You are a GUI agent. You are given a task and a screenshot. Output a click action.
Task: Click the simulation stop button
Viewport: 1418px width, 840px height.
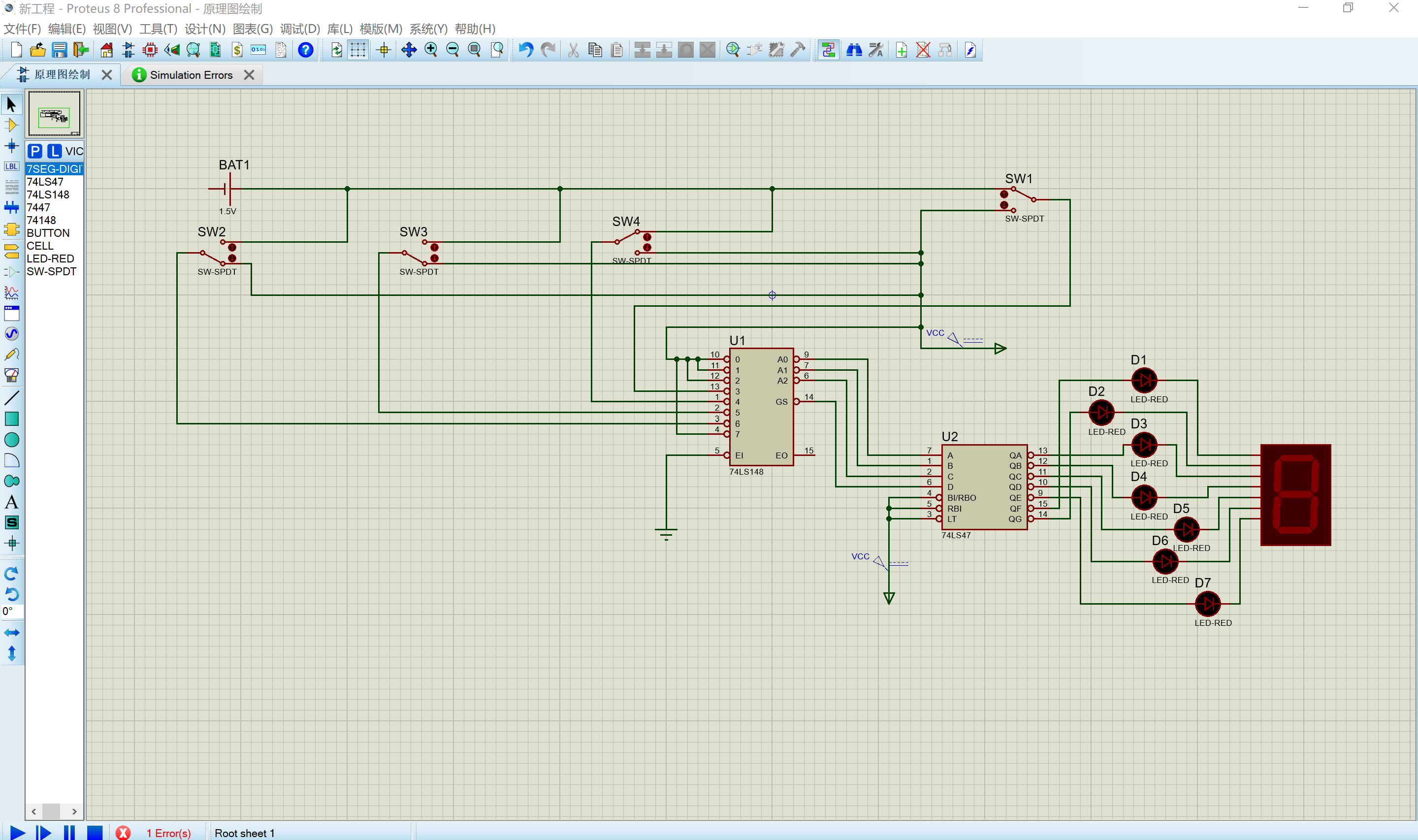tap(93, 833)
